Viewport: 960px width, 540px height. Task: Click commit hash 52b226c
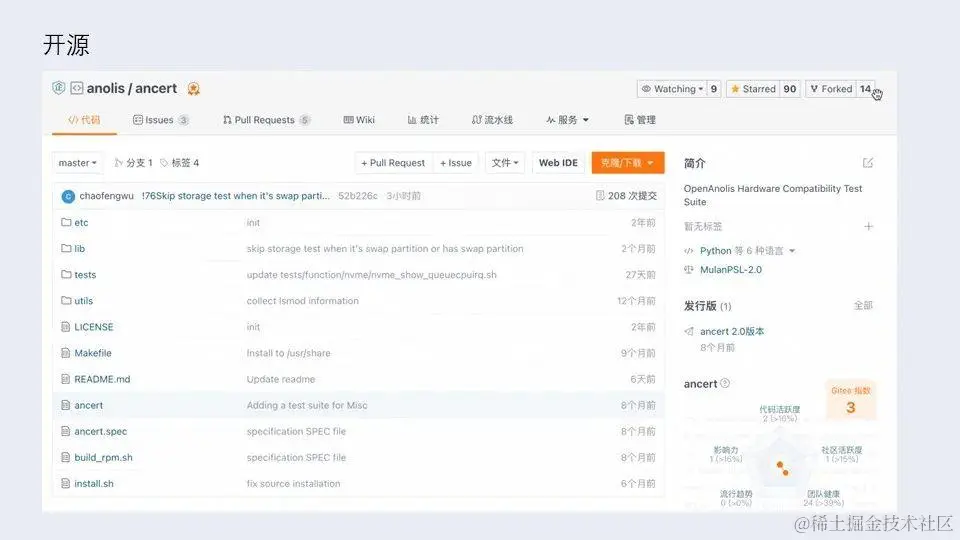[x=358, y=196]
